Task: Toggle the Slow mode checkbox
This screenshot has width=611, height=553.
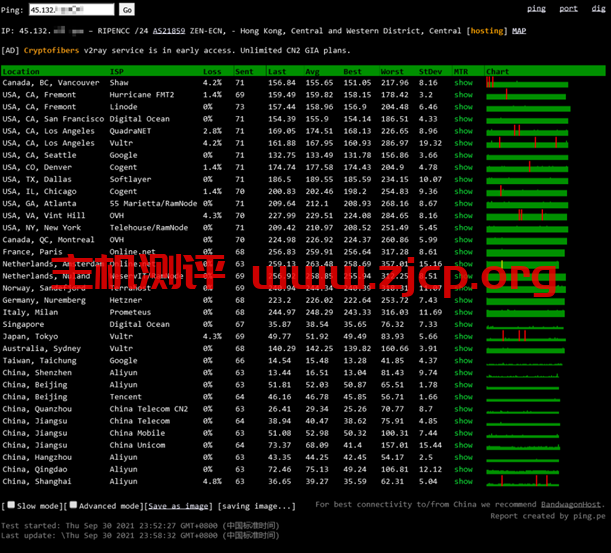Action: click(11, 505)
